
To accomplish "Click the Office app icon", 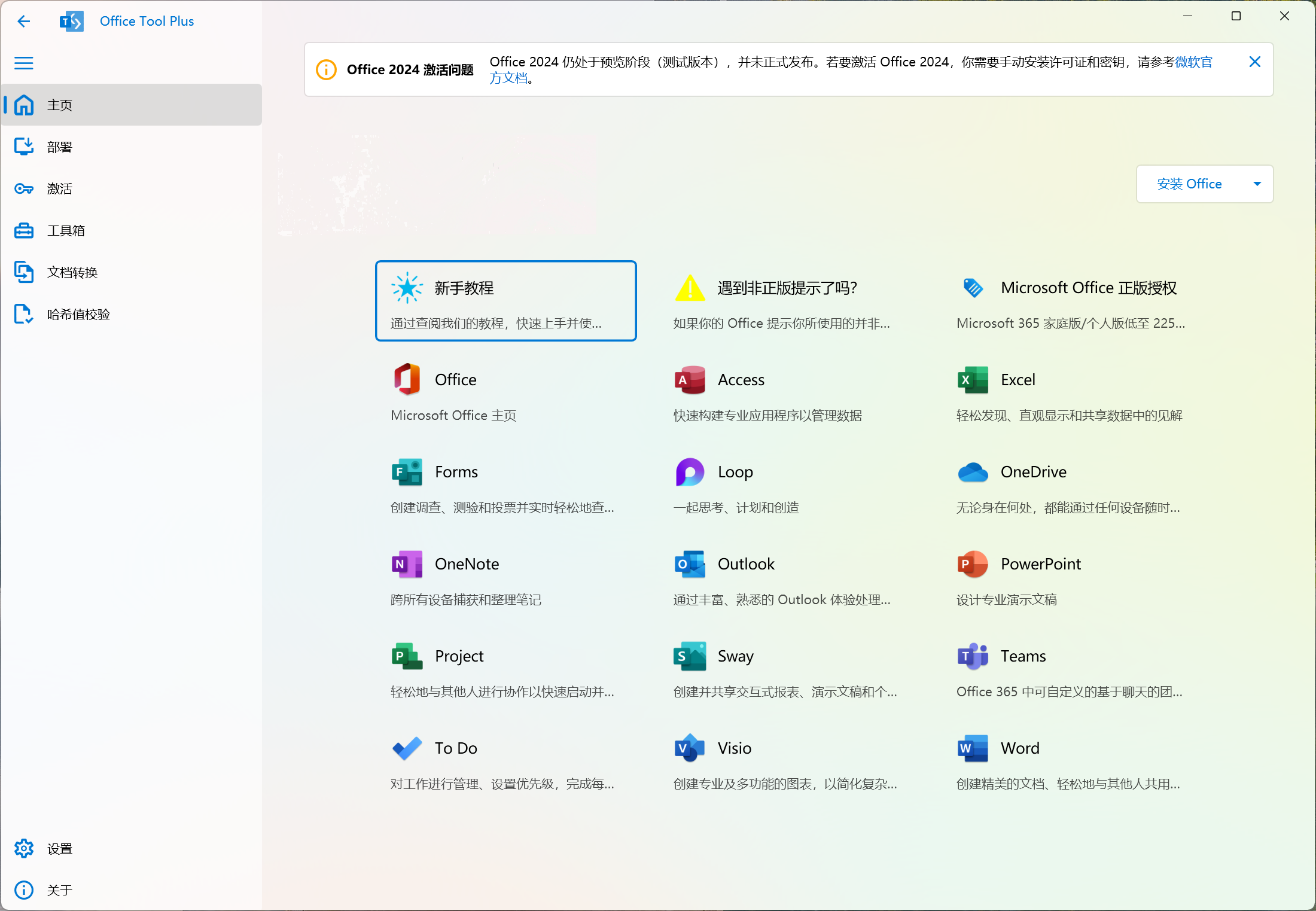I will tap(407, 379).
